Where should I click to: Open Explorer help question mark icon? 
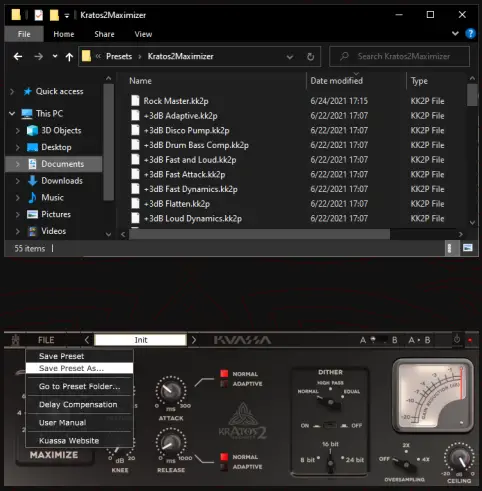(470, 34)
